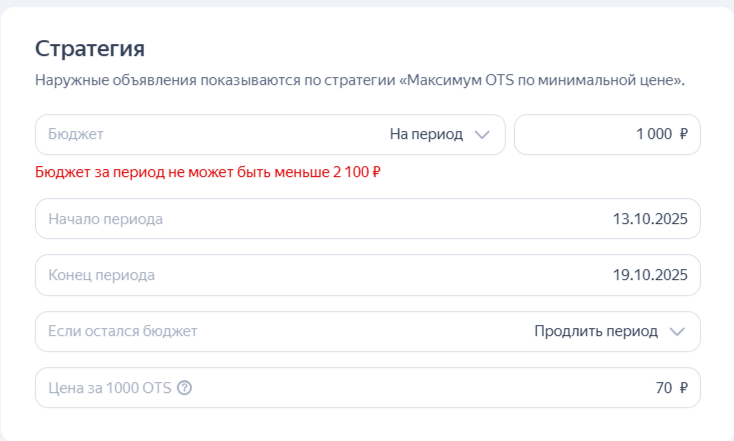The image size is (734, 441).
Task: Click the ruble sign in the price field
Action: pos(683,388)
